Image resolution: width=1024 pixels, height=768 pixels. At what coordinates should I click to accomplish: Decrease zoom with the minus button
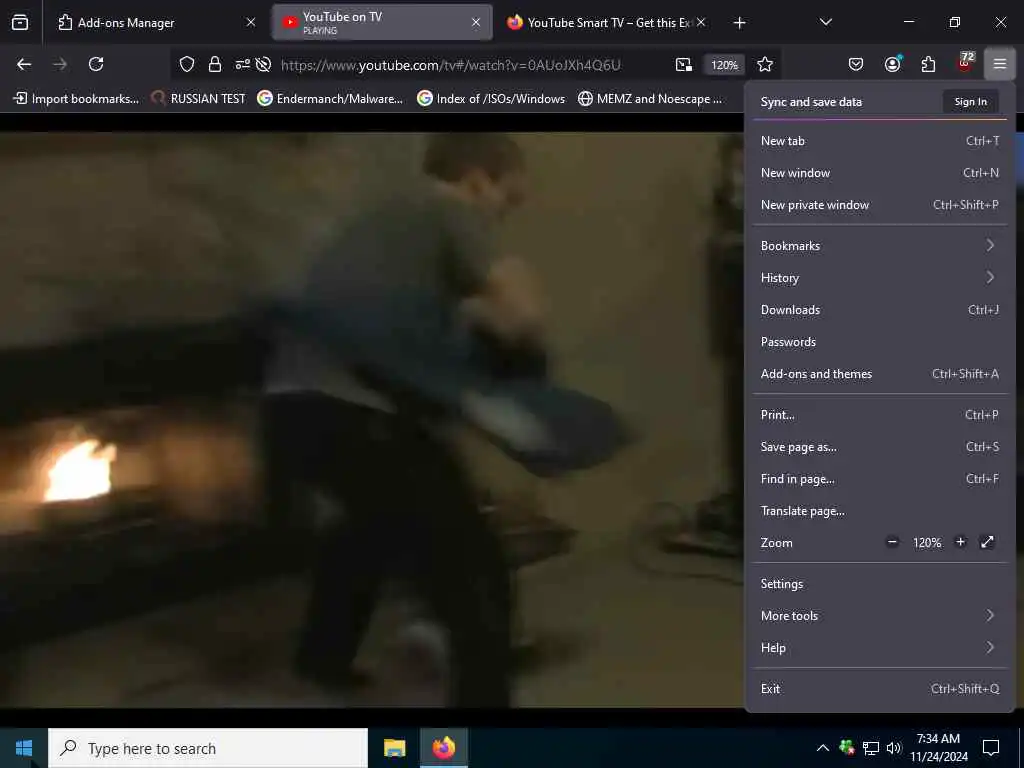pyautogui.click(x=892, y=542)
